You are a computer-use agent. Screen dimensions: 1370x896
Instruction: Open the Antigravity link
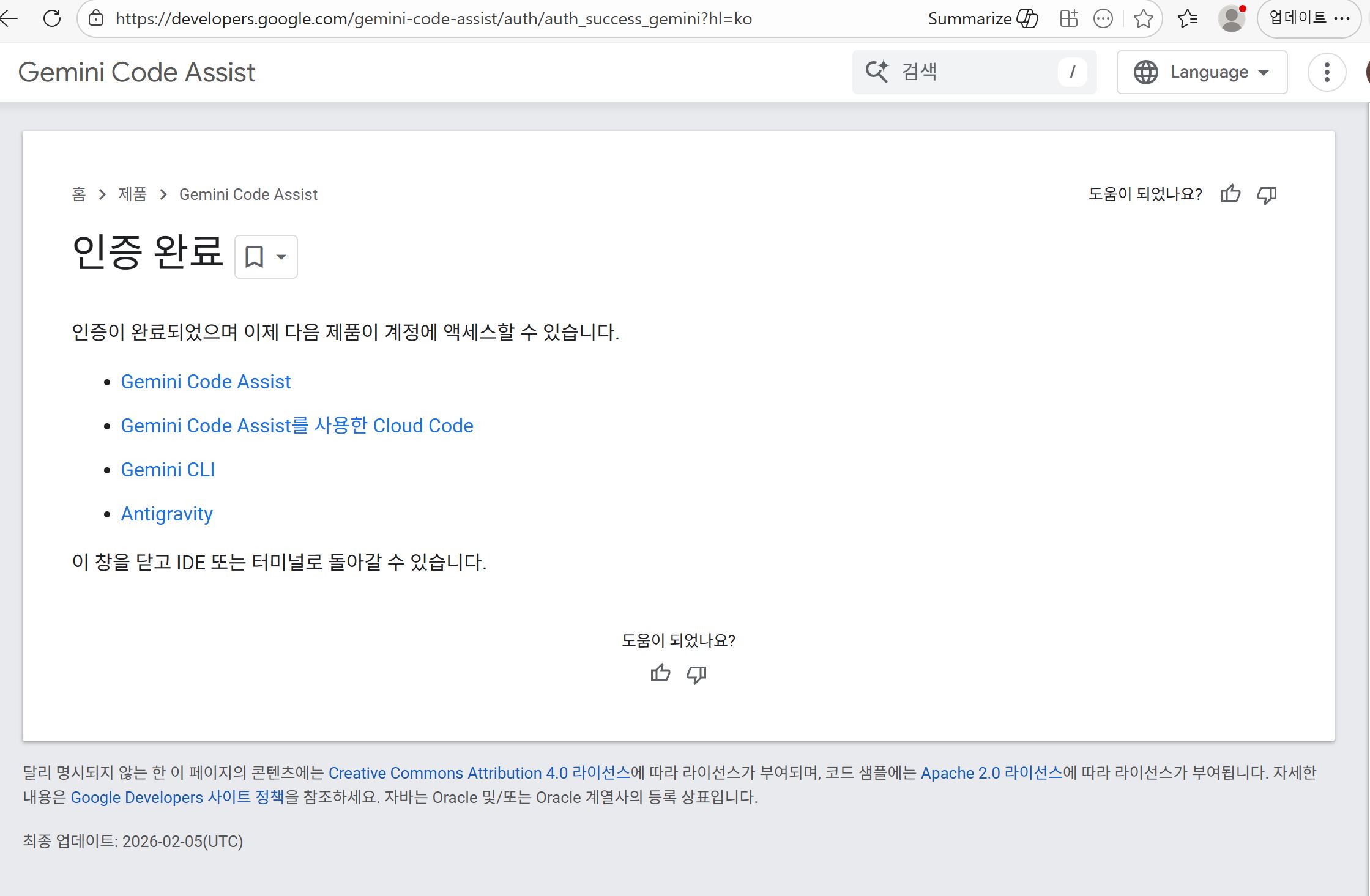pos(166,514)
